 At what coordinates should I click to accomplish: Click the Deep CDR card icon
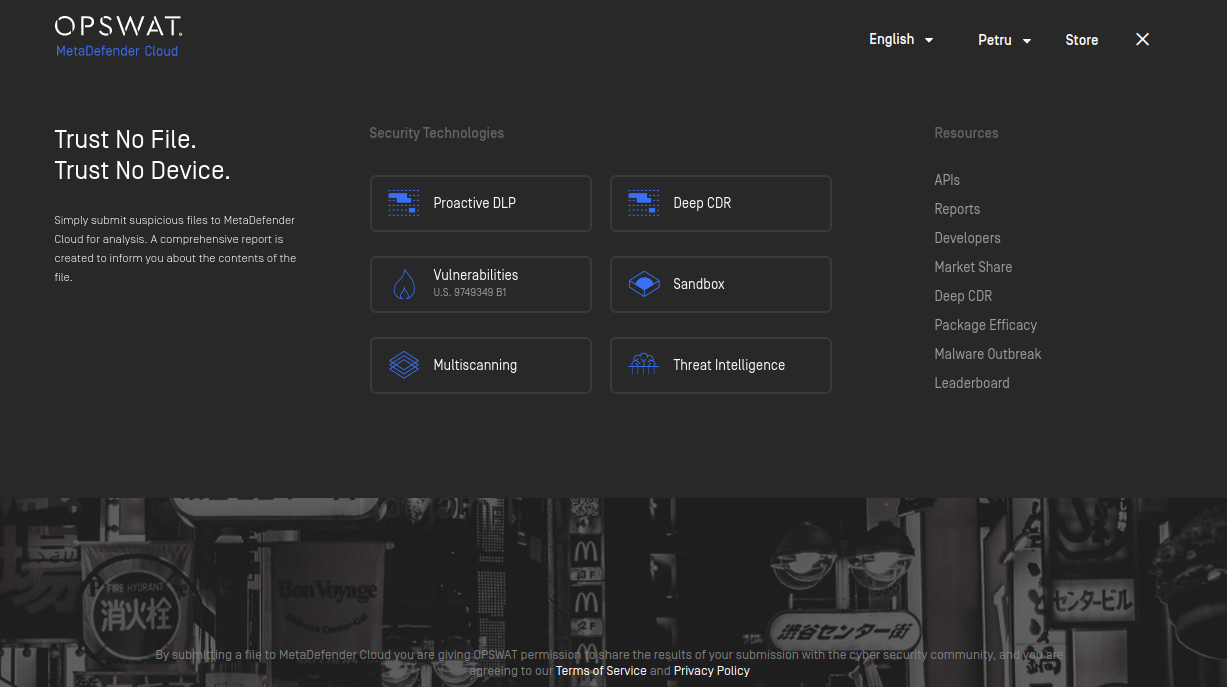(x=643, y=203)
